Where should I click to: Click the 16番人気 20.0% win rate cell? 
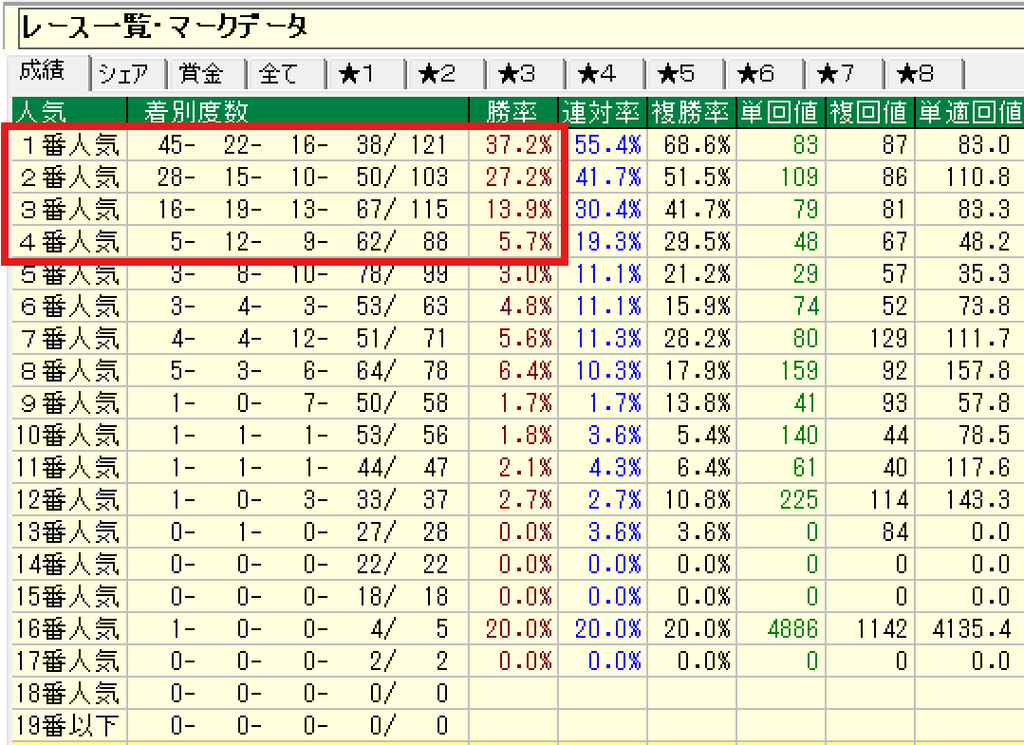[513, 629]
